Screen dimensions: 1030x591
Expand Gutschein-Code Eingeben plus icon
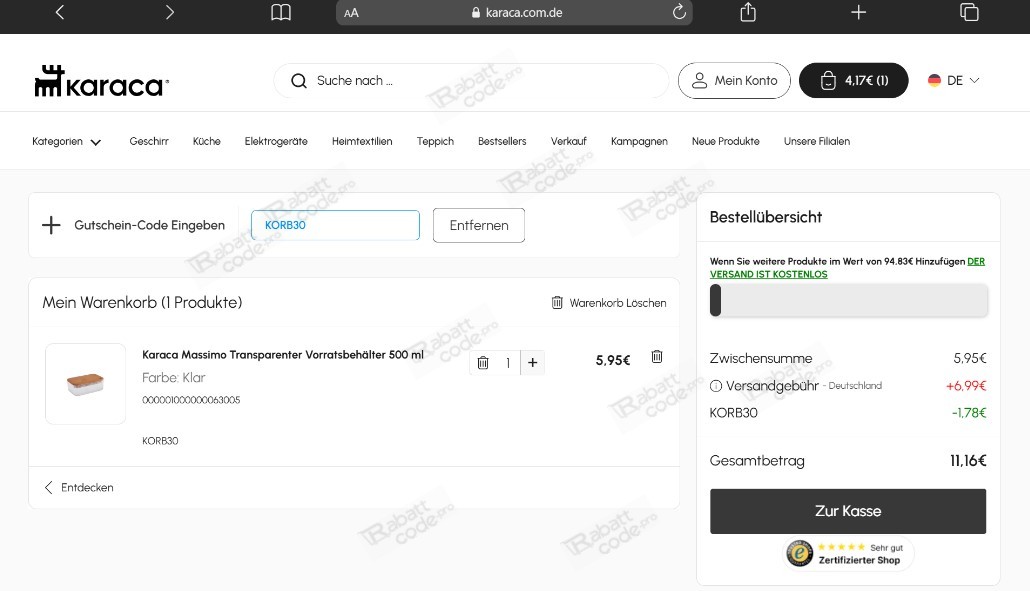[51, 225]
